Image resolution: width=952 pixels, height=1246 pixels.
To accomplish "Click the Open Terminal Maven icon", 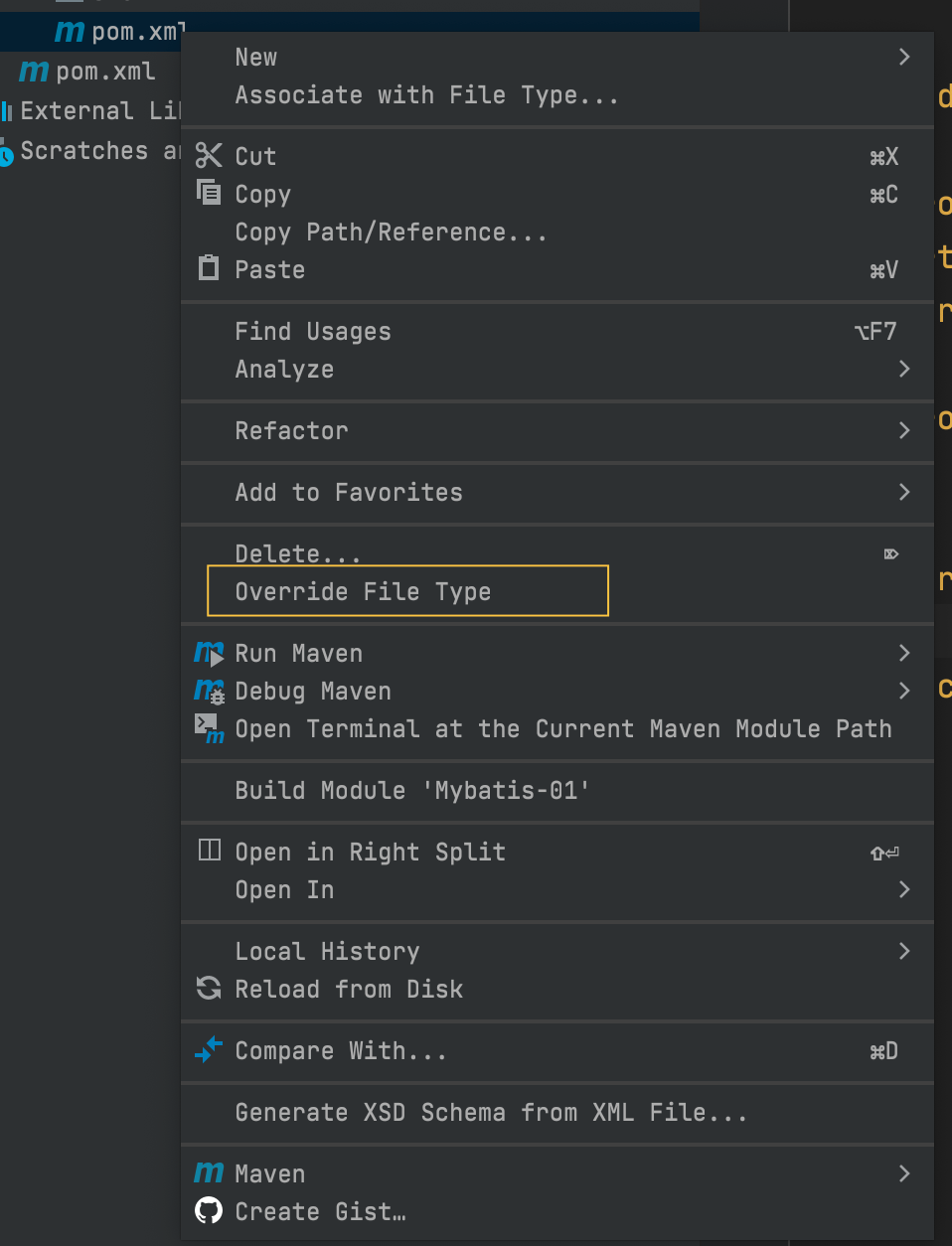I will pyautogui.click(x=209, y=728).
